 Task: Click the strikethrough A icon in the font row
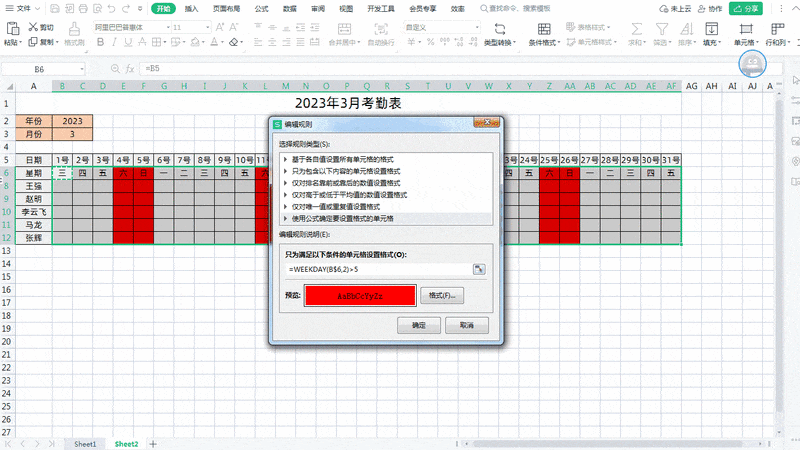pyautogui.click(x=142, y=42)
